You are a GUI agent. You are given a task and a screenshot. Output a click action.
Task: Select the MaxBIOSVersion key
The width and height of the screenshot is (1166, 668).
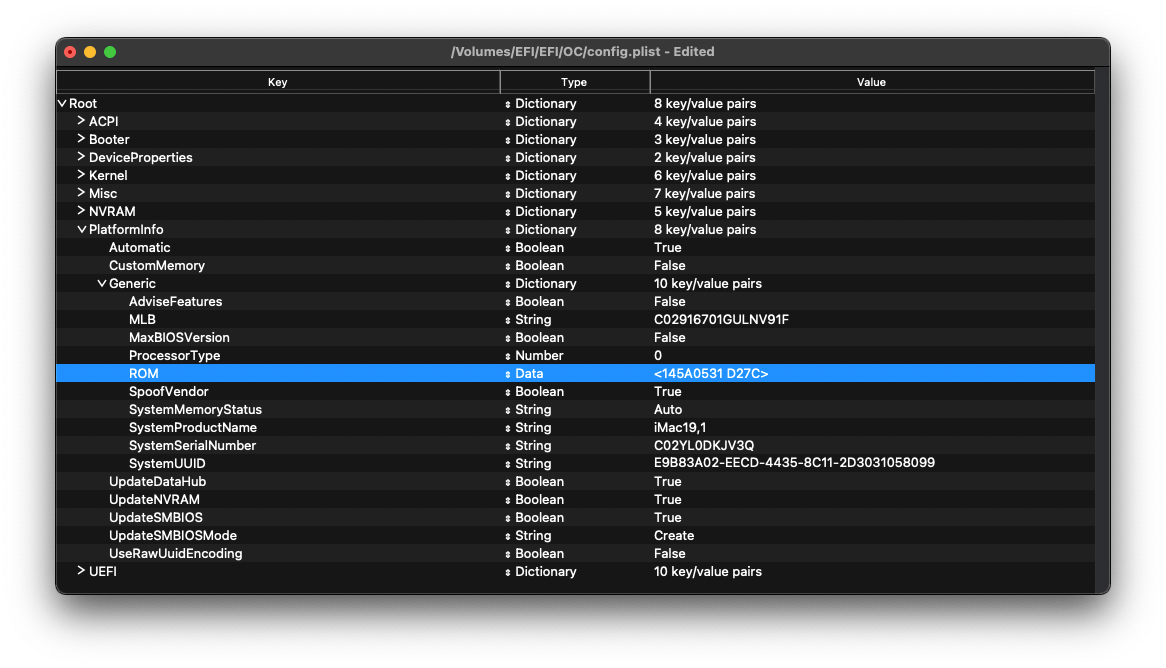[x=179, y=338]
